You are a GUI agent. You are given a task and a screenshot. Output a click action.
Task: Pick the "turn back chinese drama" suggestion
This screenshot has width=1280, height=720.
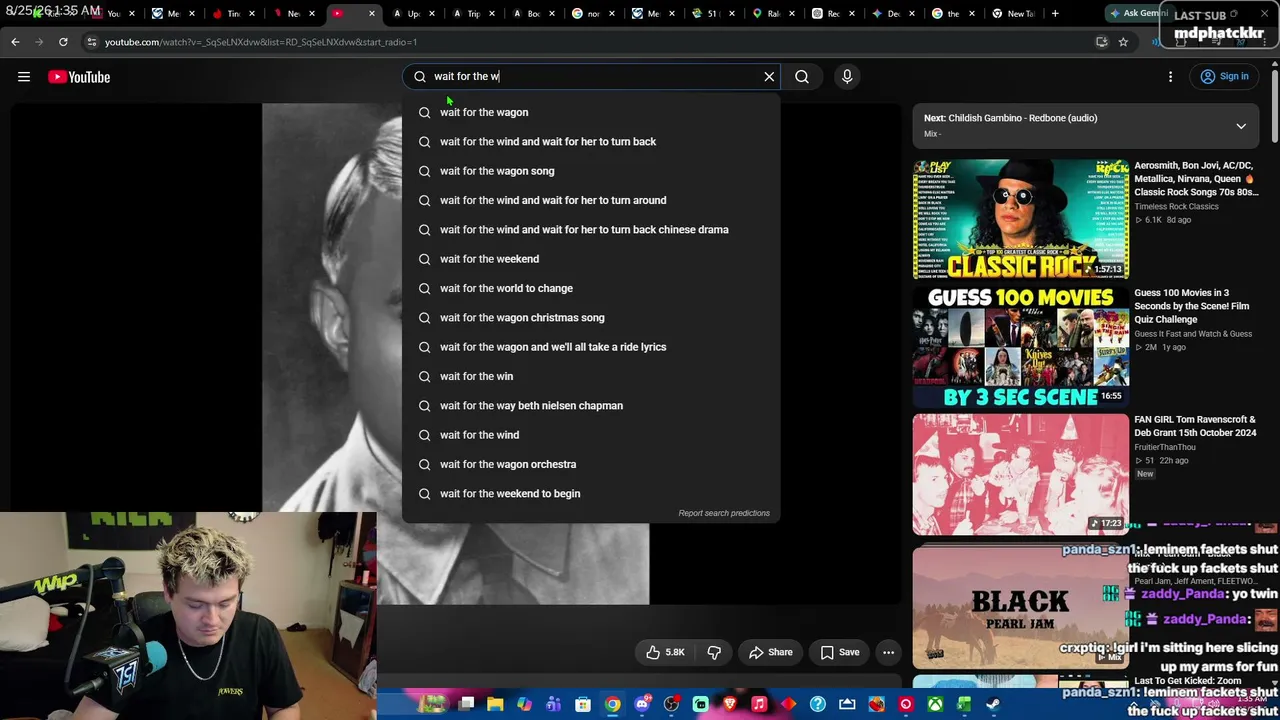coord(590,230)
